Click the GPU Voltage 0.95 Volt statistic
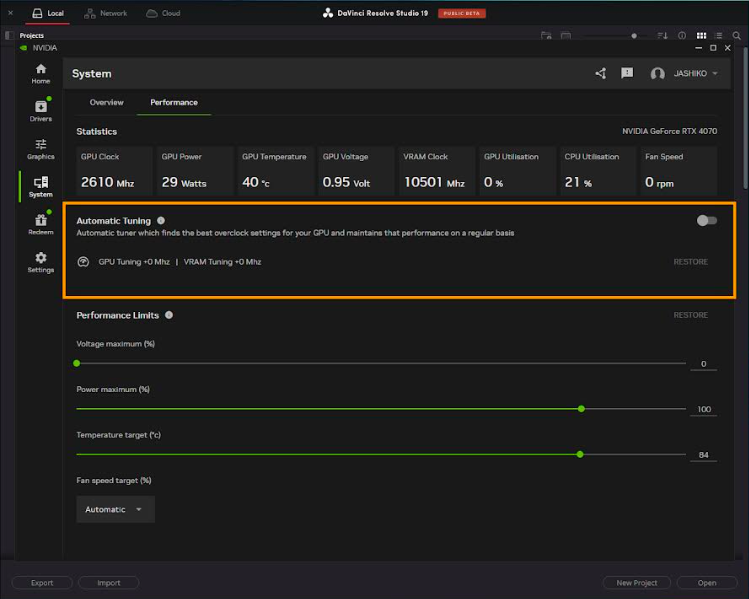The height and width of the screenshot is (599, 749). (x=356, y=171)
